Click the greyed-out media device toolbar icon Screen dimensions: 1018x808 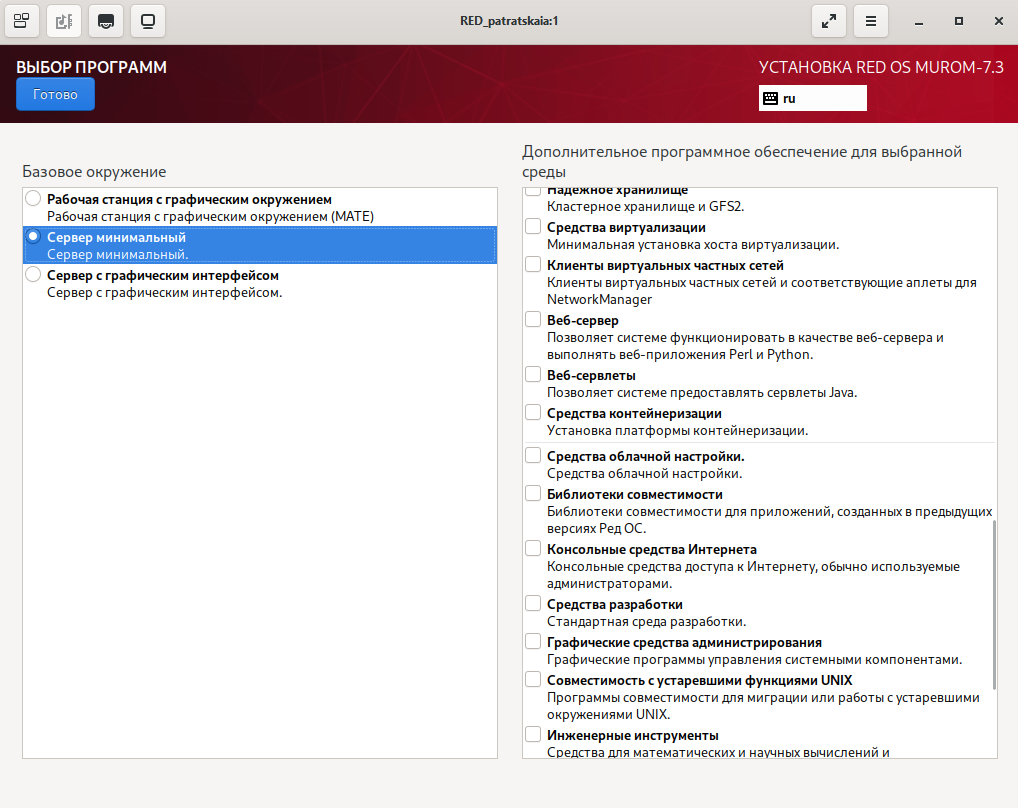coord(64,21)
